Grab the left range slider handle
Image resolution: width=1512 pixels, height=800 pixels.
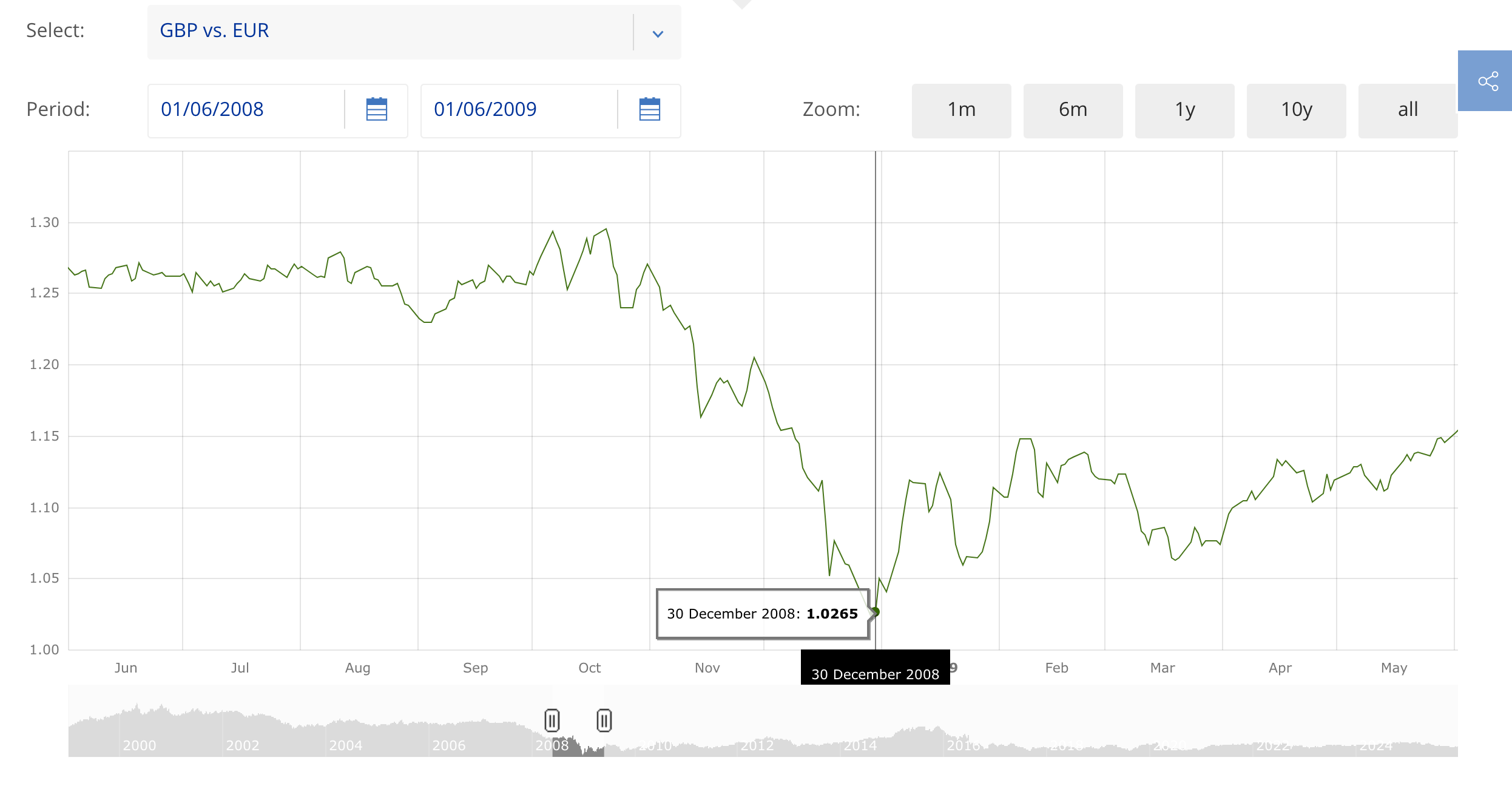552,720
